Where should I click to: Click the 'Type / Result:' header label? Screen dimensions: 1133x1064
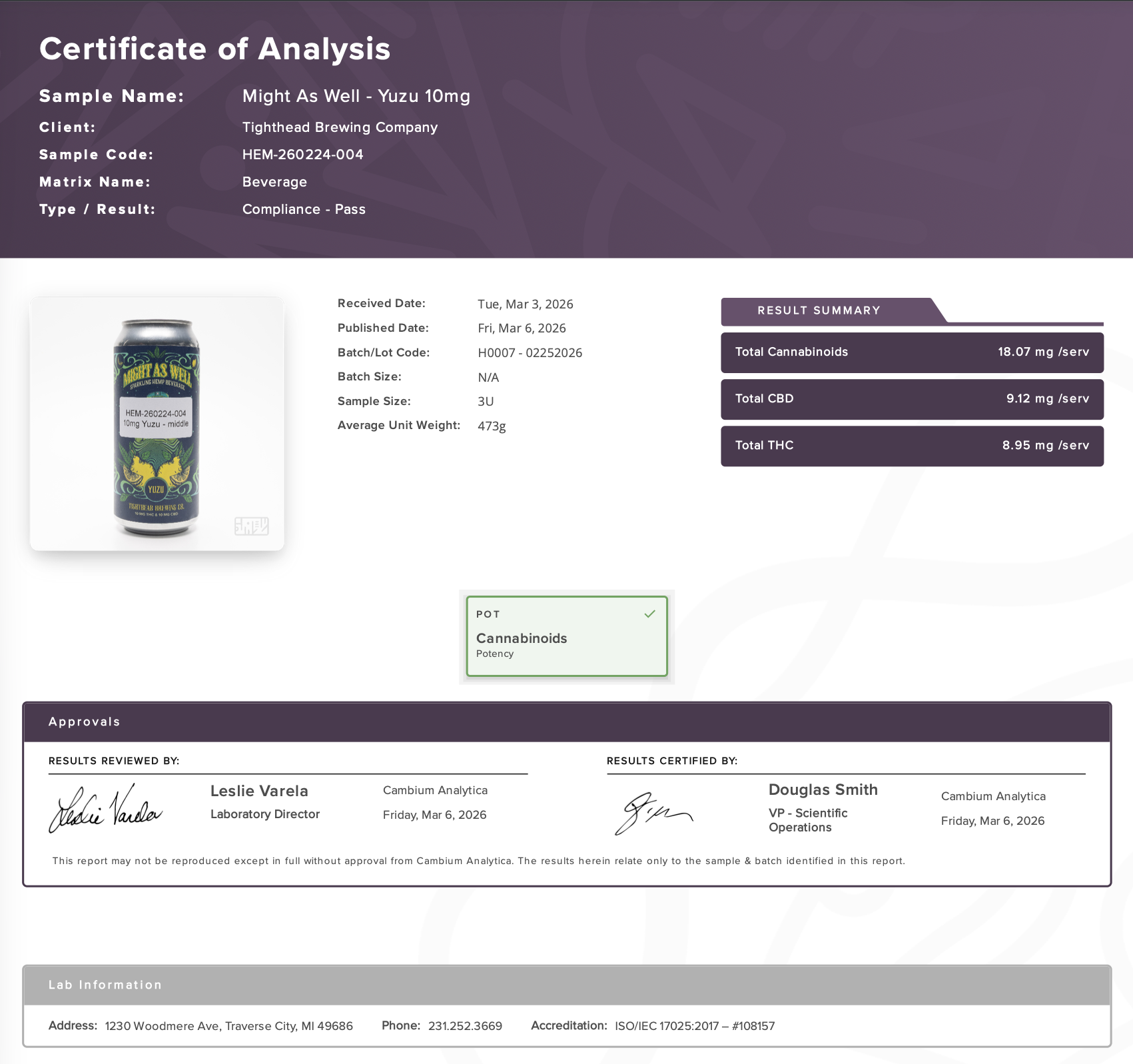[x=97, y=209]
